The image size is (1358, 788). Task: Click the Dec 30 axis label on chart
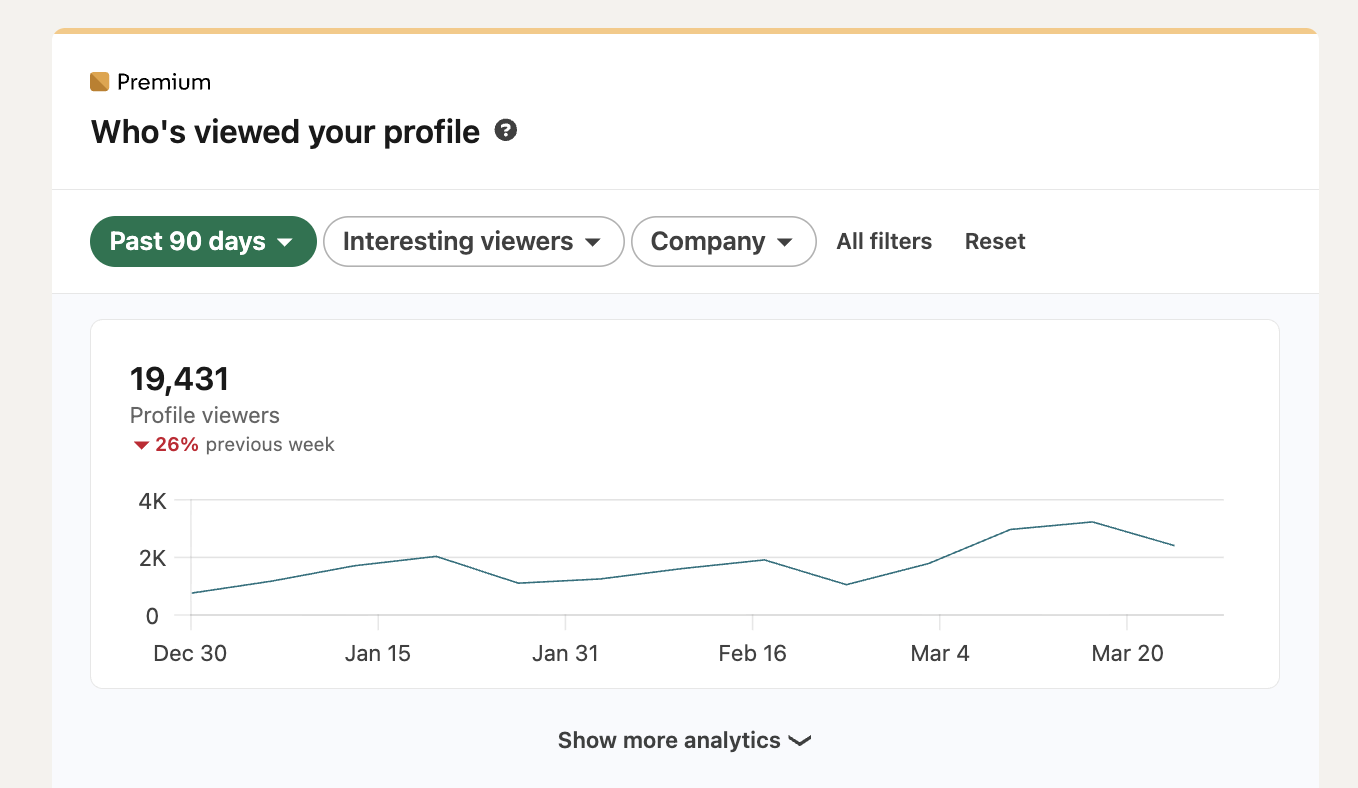190,653
